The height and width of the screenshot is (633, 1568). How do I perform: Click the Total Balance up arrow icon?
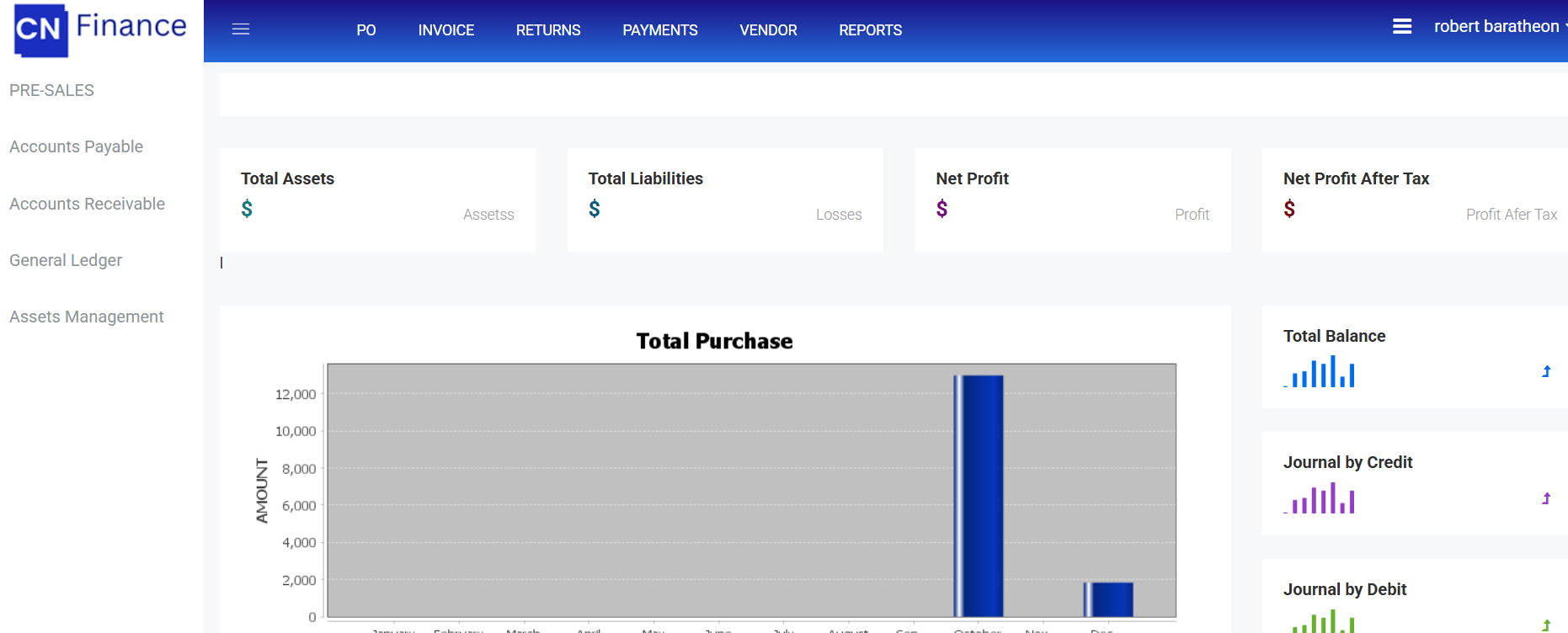[x=1546, y=371]
